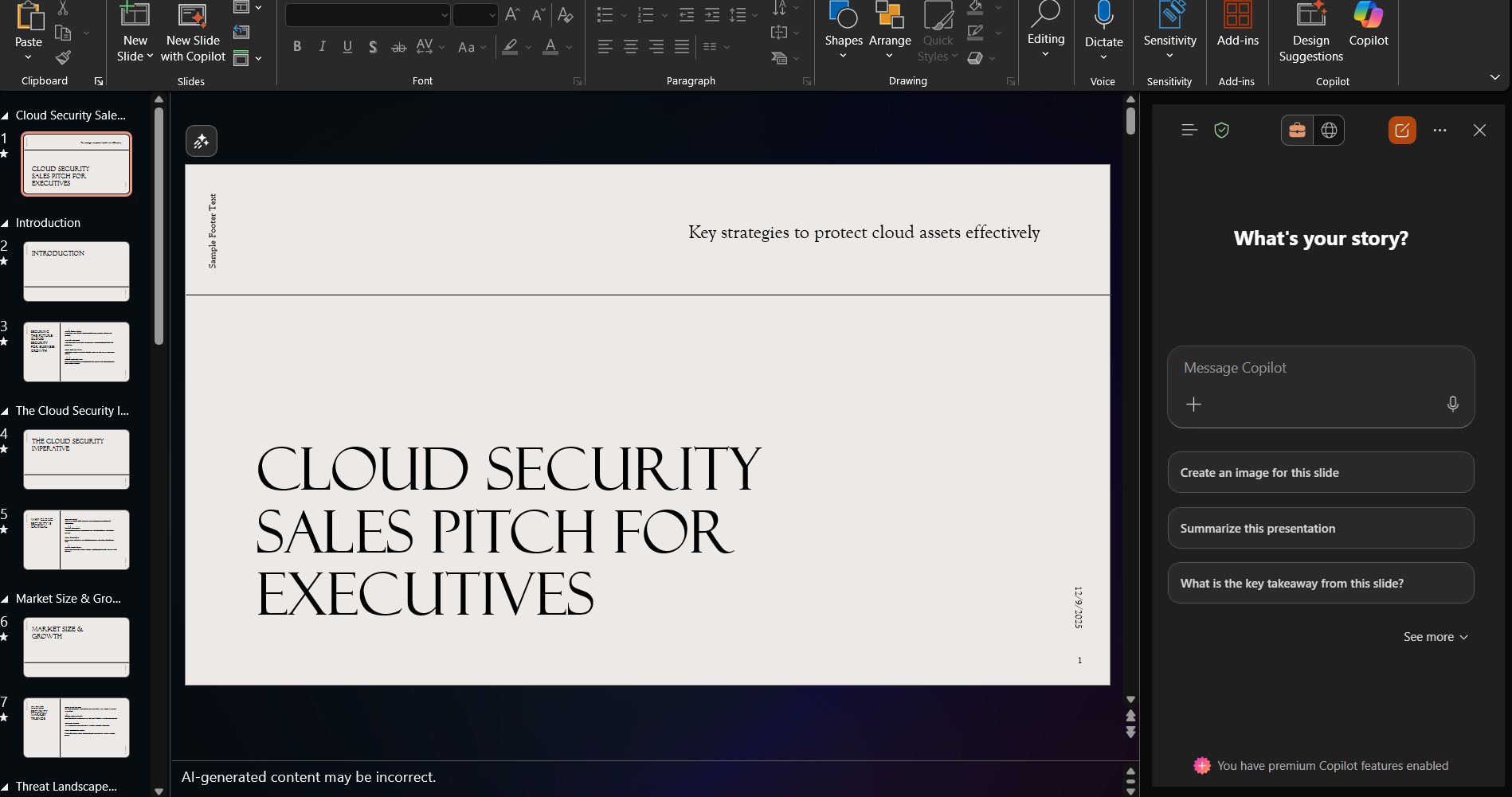The image size is (1512, 797).
Task: Click the Format Painter brush icon
Action: click(63, 57)
